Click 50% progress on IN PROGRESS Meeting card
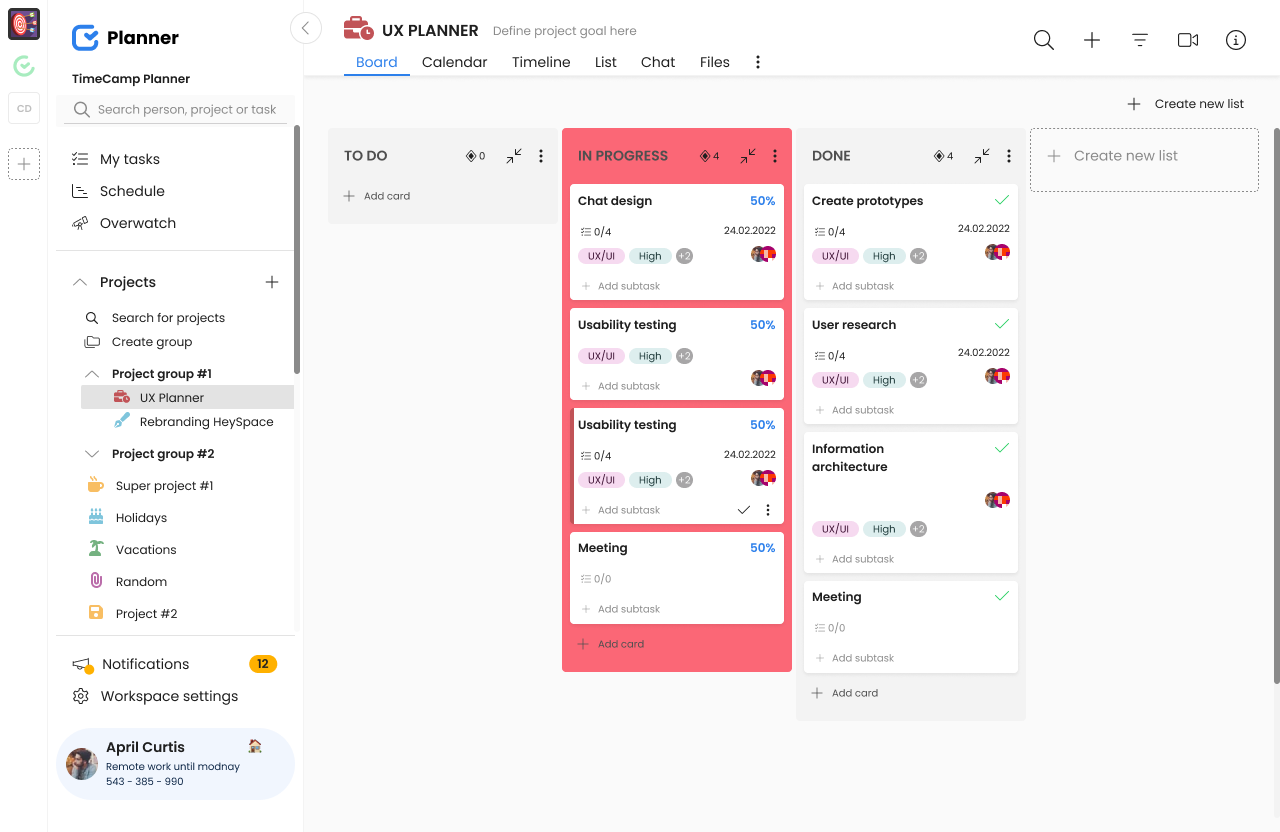This screenshot has height=832, width=1280. point(763,548)
